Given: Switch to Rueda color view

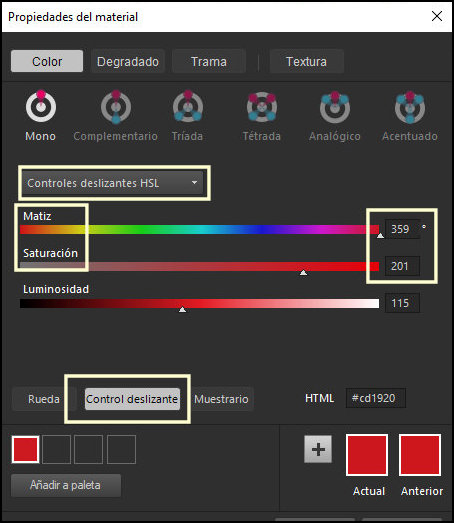Looking at the screenshot, I should pos(44,399).
